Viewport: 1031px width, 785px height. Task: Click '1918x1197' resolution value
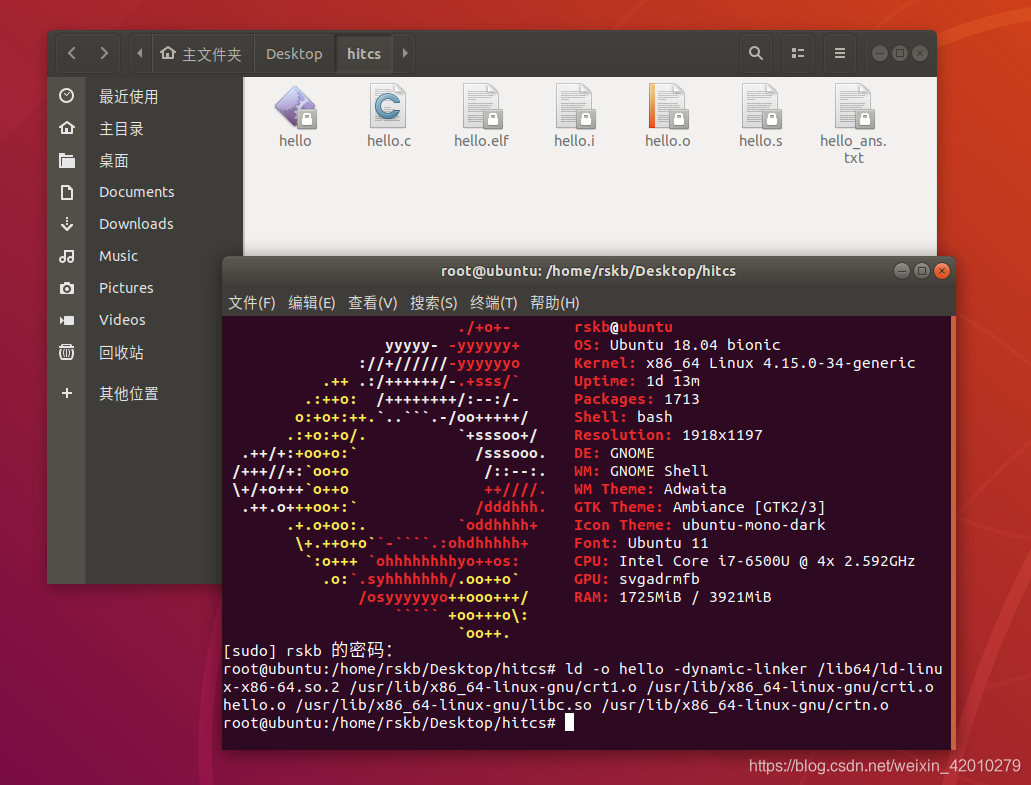[x=722, y=435]
